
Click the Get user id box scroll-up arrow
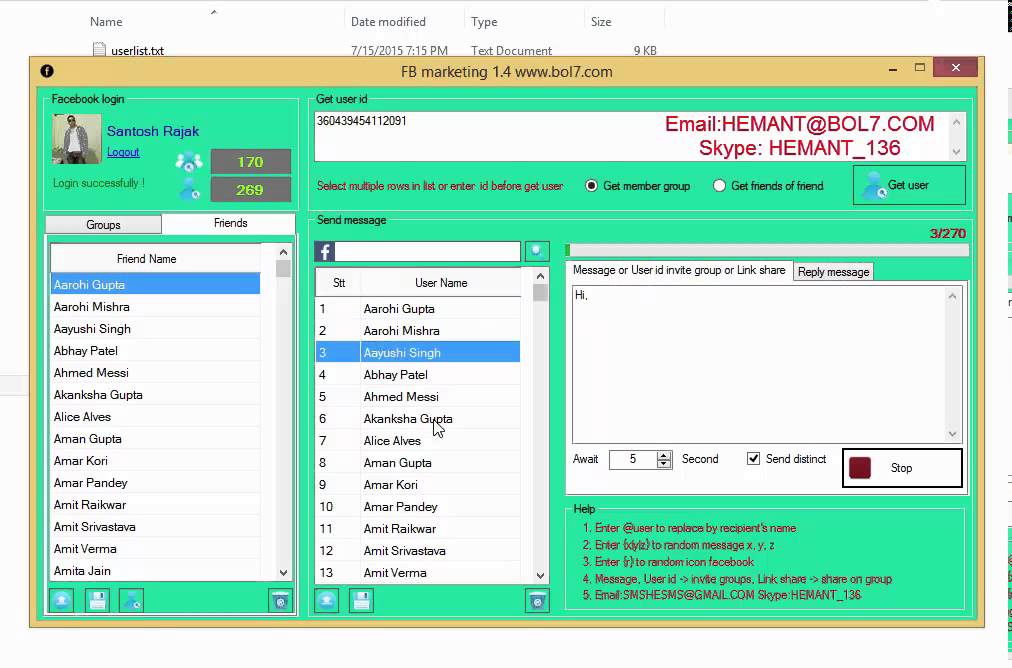[x=956, y=121]
